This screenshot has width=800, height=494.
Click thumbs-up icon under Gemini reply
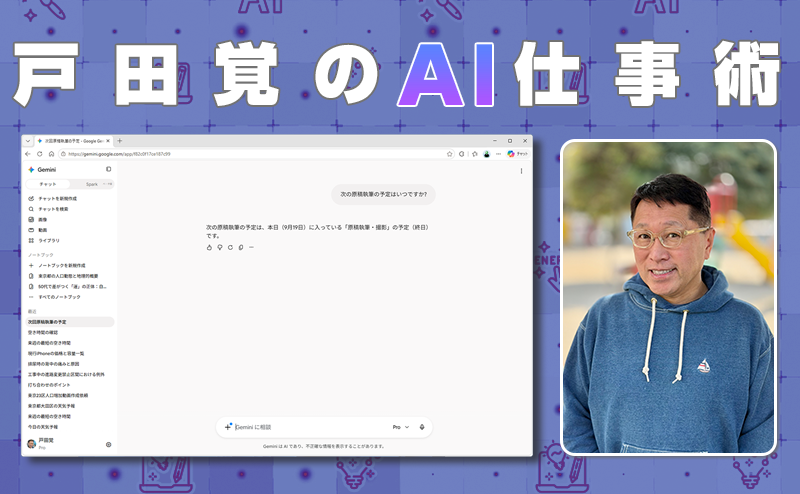pos(209,248)
